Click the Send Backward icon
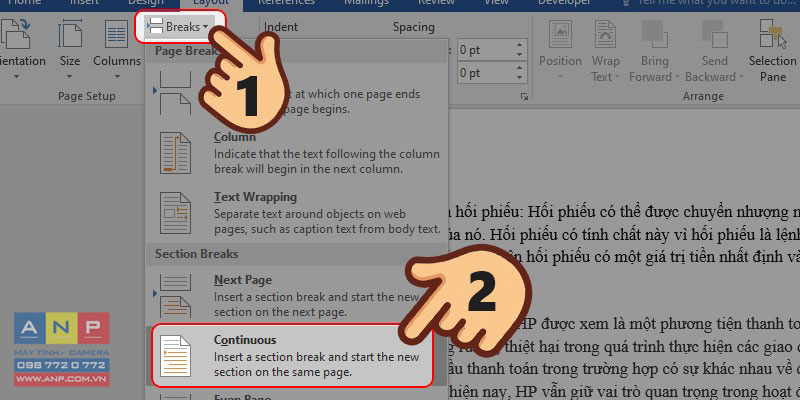This screenshot has height=400, width=800. point(714,35)
